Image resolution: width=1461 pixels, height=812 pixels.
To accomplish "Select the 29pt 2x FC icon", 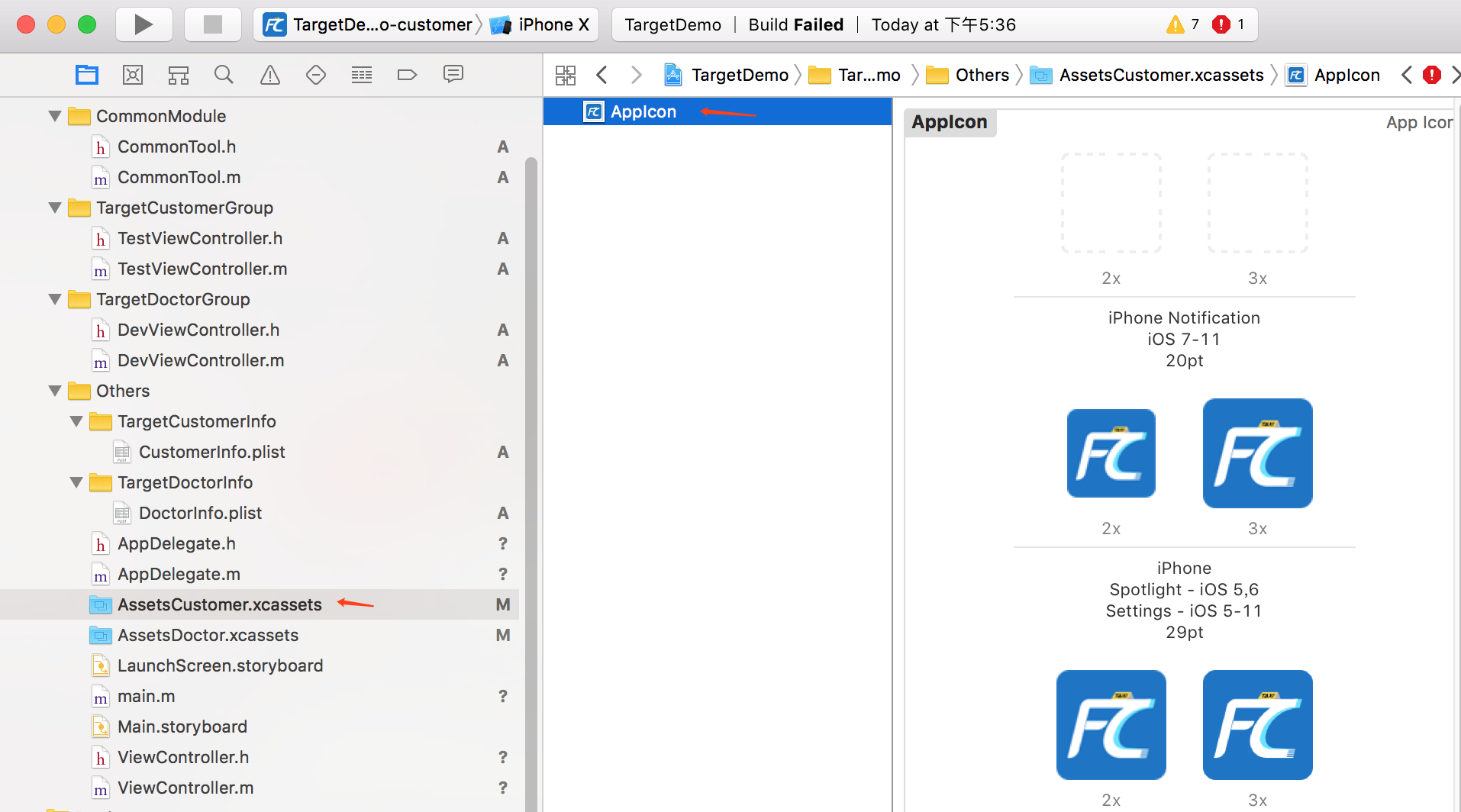I will coord(1111,453).
